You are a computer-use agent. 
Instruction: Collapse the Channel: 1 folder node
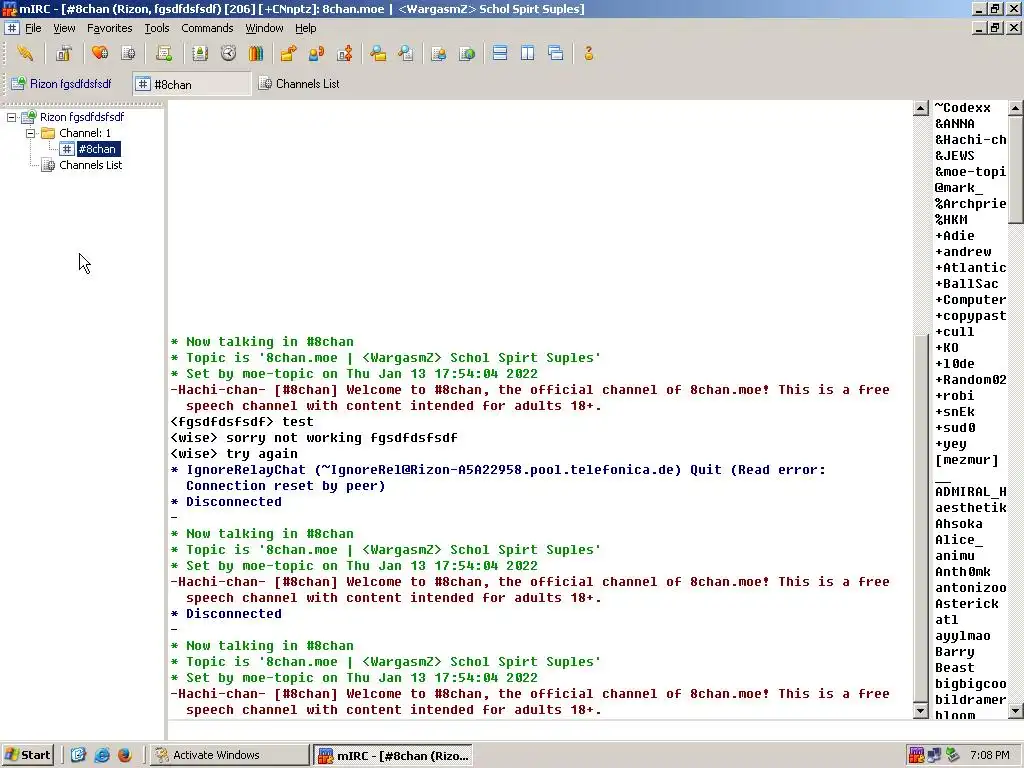[30, 133]
